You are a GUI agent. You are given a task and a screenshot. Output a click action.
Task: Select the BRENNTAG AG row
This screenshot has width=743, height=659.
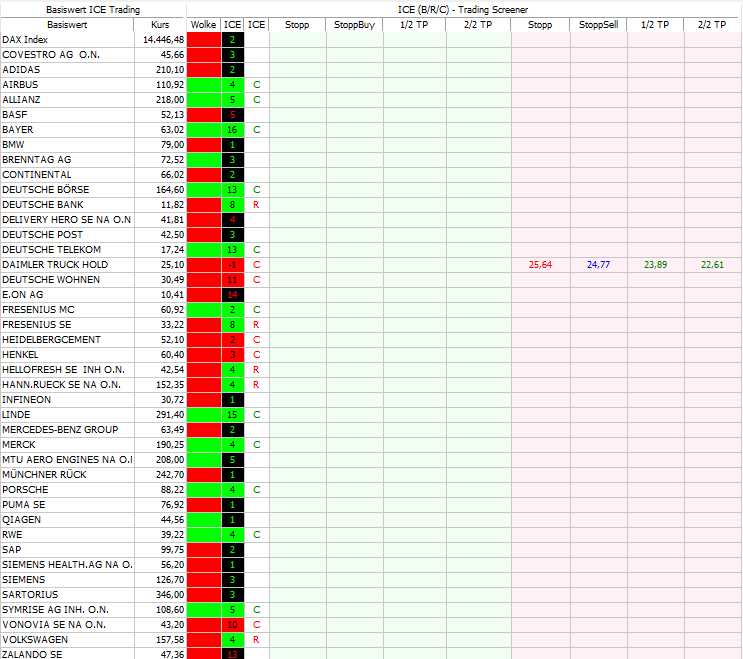tap(36, 160)
